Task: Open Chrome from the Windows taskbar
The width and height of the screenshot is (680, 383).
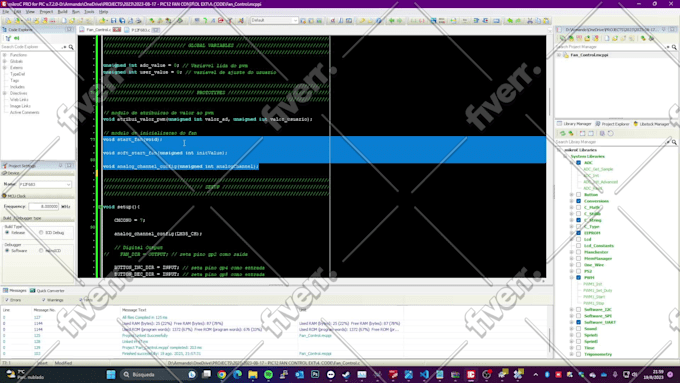Action: (x=222, y=374)
